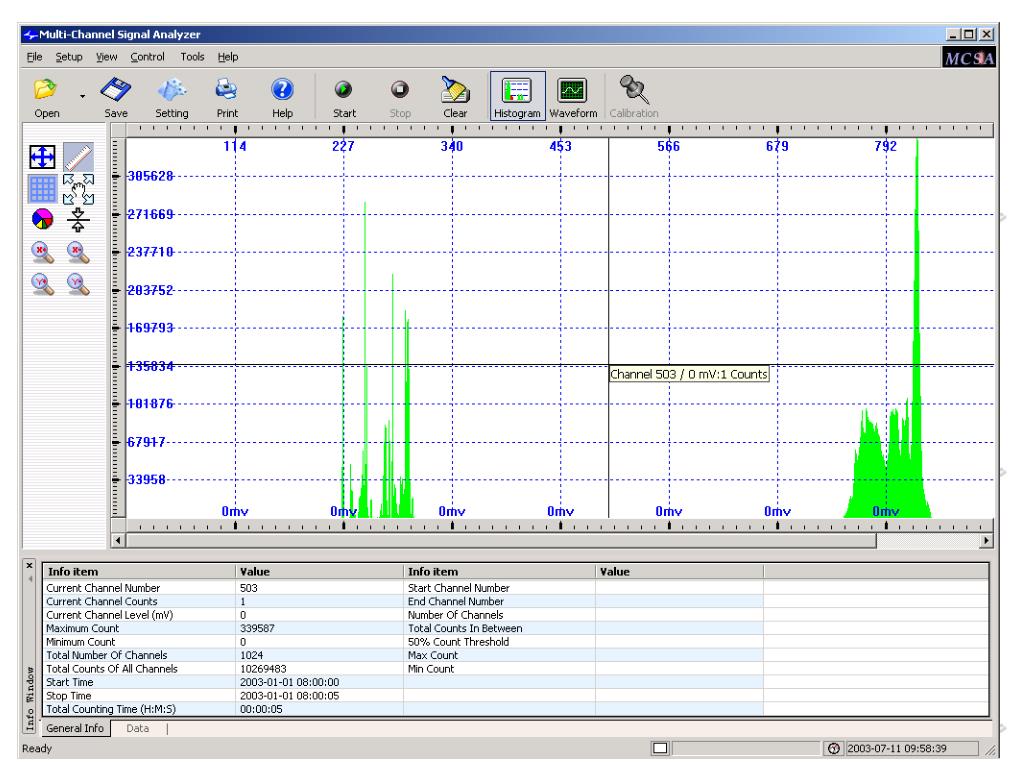Close the Info Window panel
The image size is (1024, 768).
(x=29, y=566)
